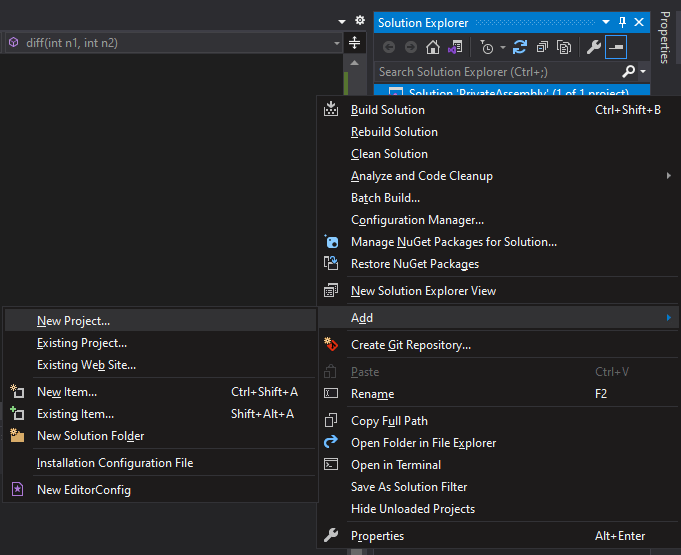
Task: Open Properties via the wrench toolbar icon
Action: pos(593,47)
